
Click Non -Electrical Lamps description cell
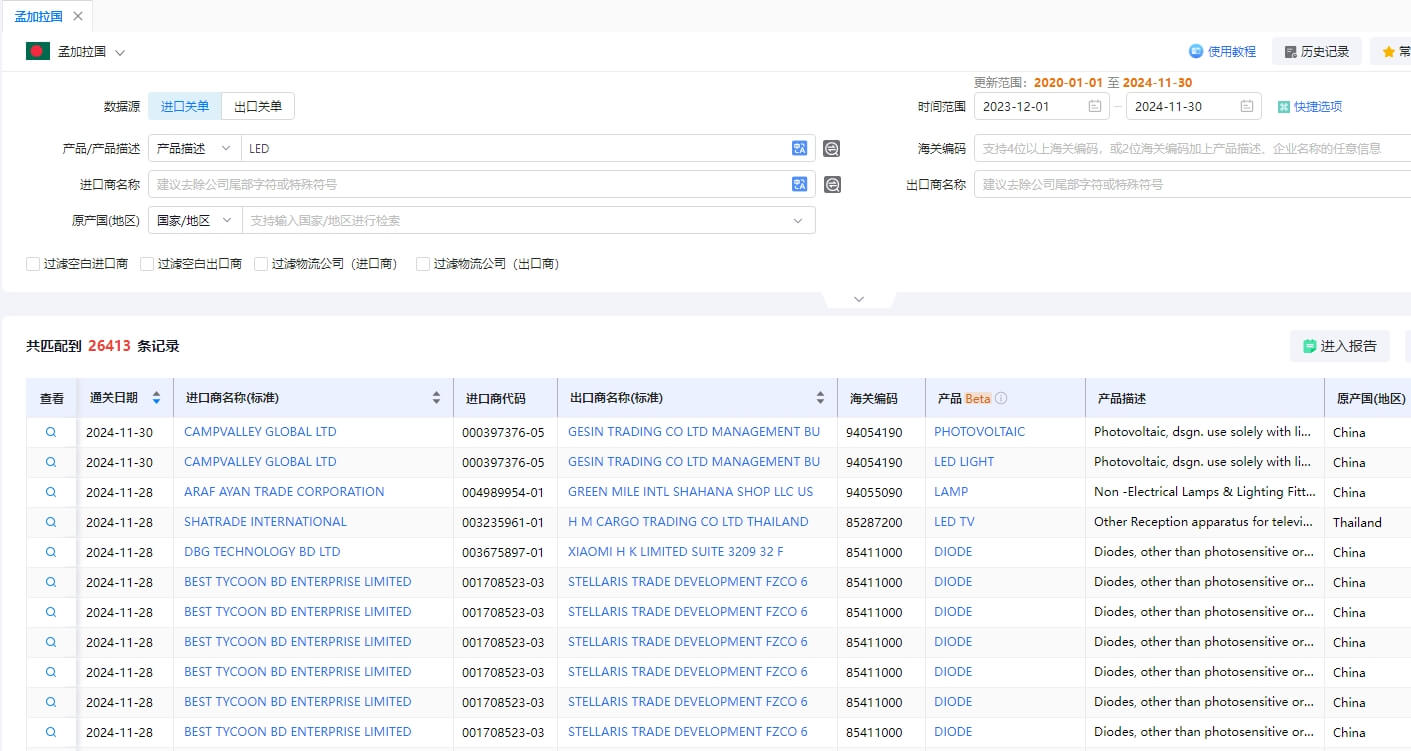coord(1204,491)
